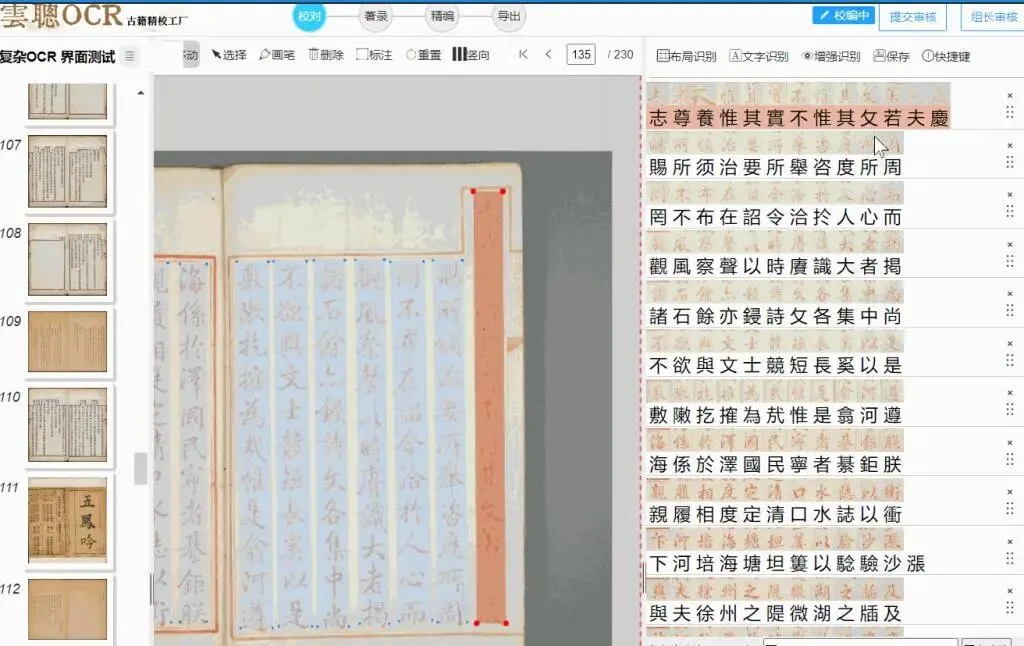Select text line 與夫徐州之隄微湖之牐及
1024x646 pixels.
pos(775,613)
